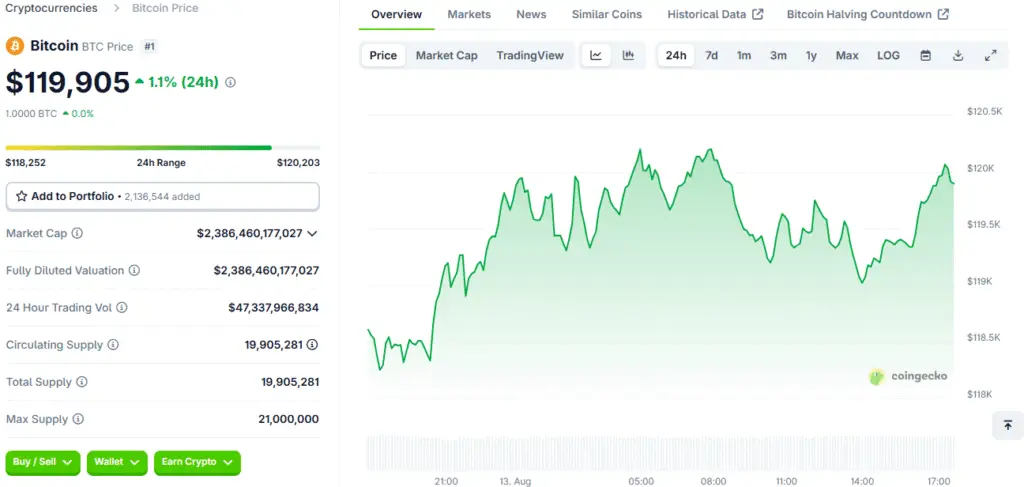This screenshot has width=1024, height=487.
Task: Click the $118,252 range low value
Action: pyautogui.click(x=25, y=163)
